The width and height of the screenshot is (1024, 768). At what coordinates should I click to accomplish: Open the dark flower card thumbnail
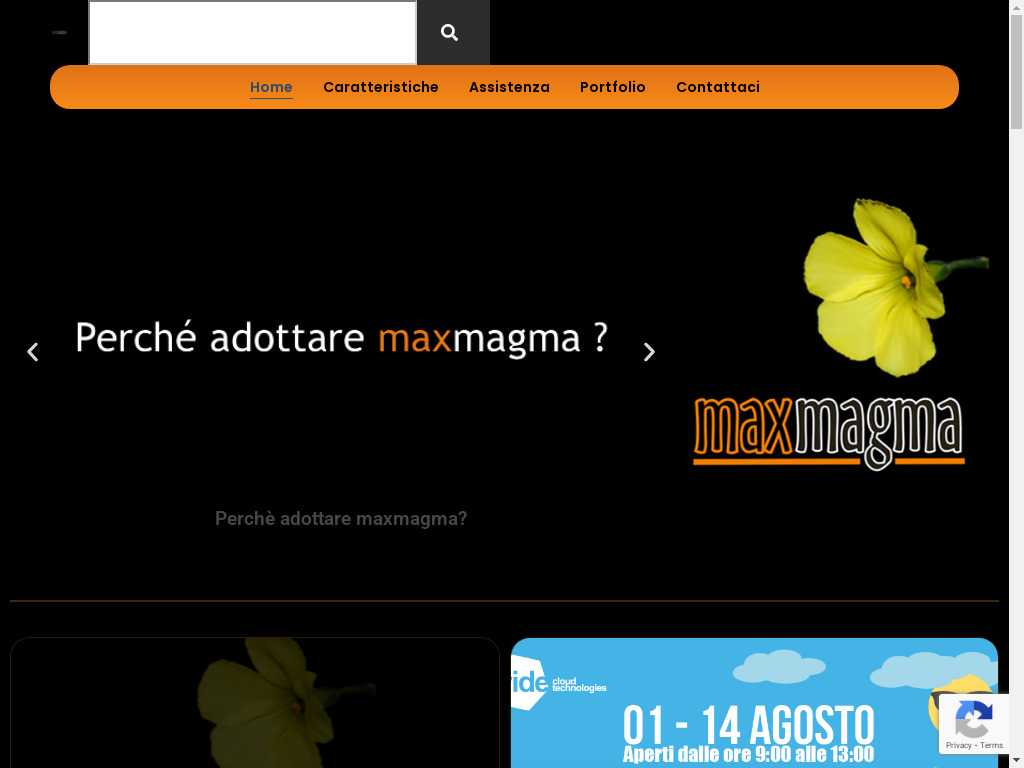255,703
